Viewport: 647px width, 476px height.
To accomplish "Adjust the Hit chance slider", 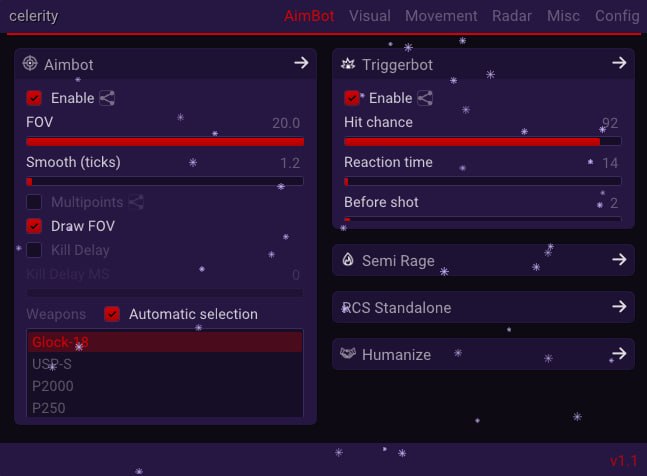I will [x=482, y=142].
